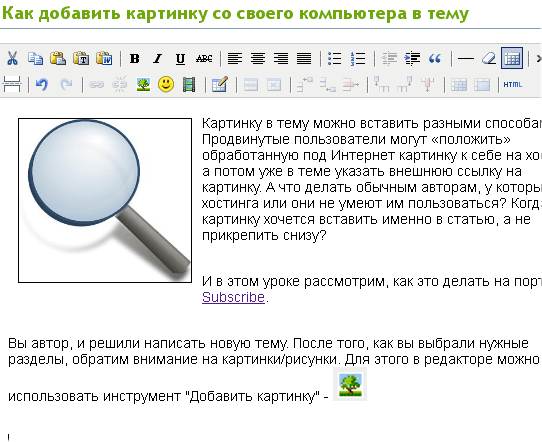The width and height of the screenshot is (542, 442).
Task: Open Insert image tree icon in toolbar
Action: tap(143, 84)
